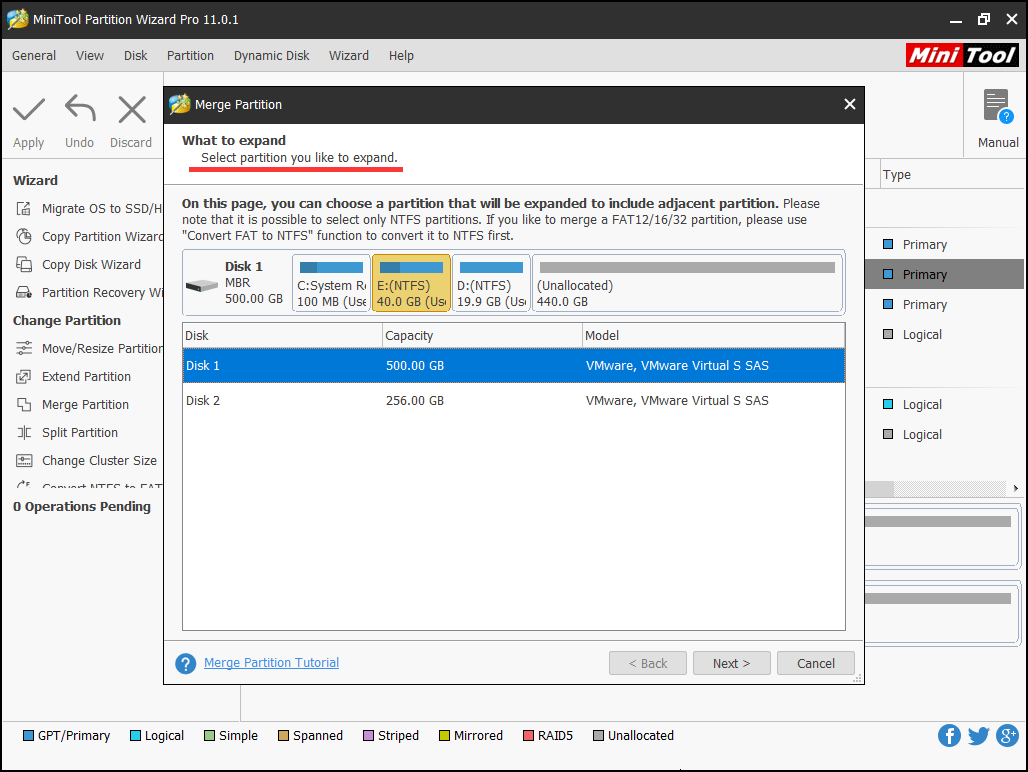Click the Discard X icon

pos(132,109)
